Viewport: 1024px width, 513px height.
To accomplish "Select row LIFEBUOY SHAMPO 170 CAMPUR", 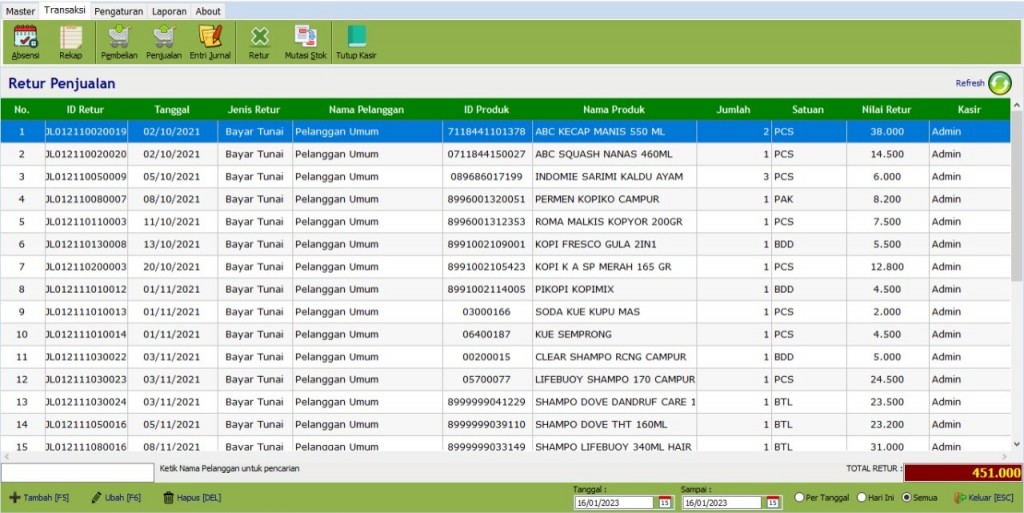I will (505, 379).
